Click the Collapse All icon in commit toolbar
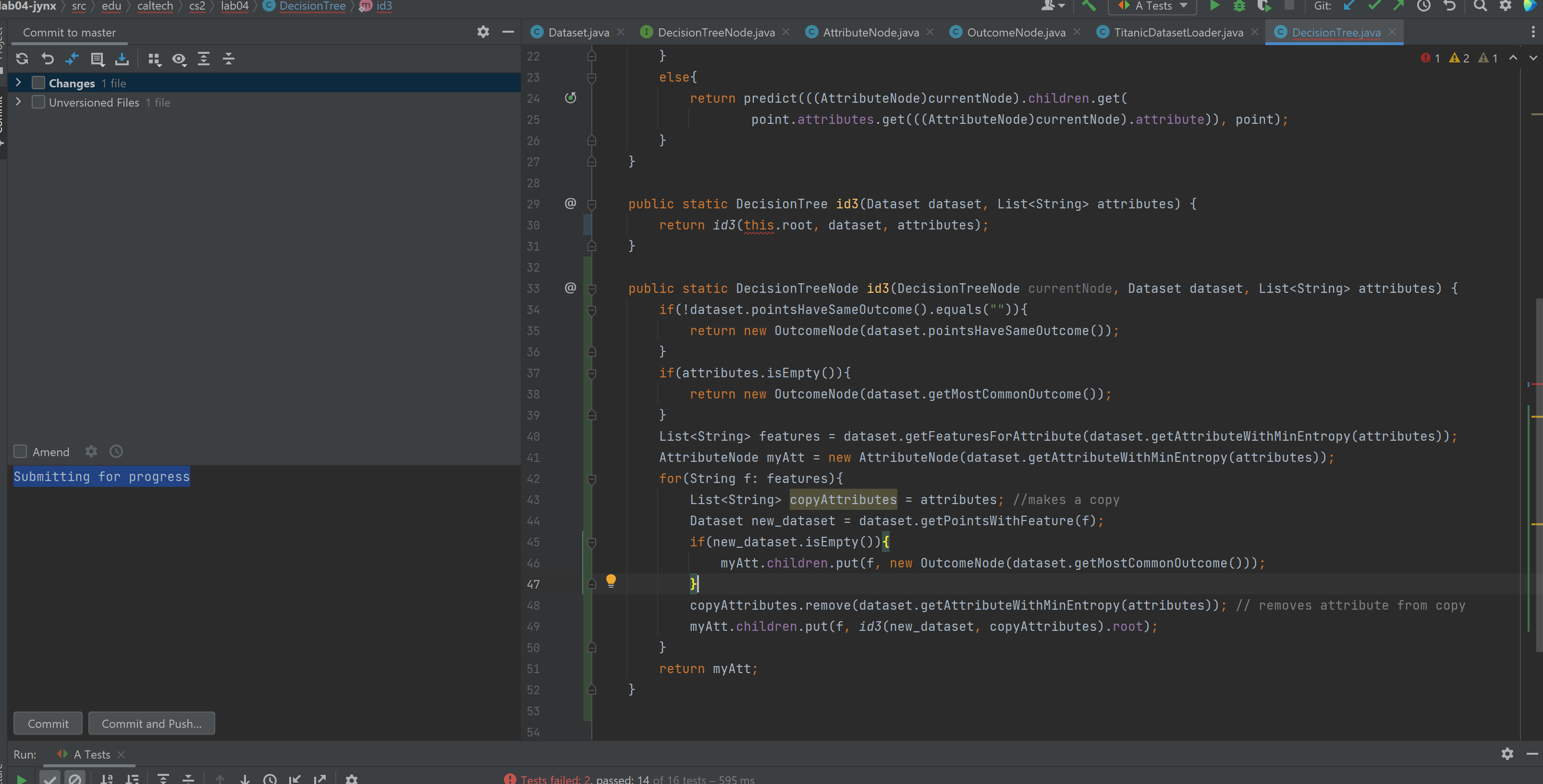The image size is (1543, 784). [x=229, y=59]
